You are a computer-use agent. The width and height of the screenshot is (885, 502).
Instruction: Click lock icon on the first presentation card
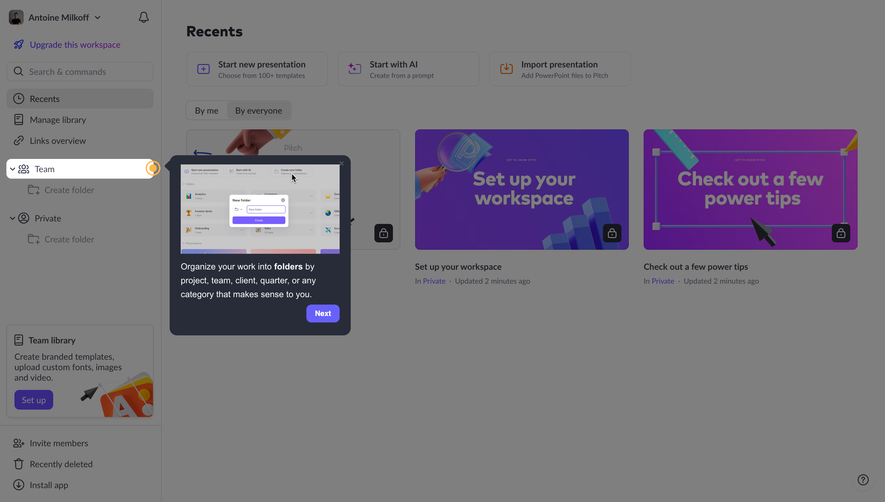(383, 233)
